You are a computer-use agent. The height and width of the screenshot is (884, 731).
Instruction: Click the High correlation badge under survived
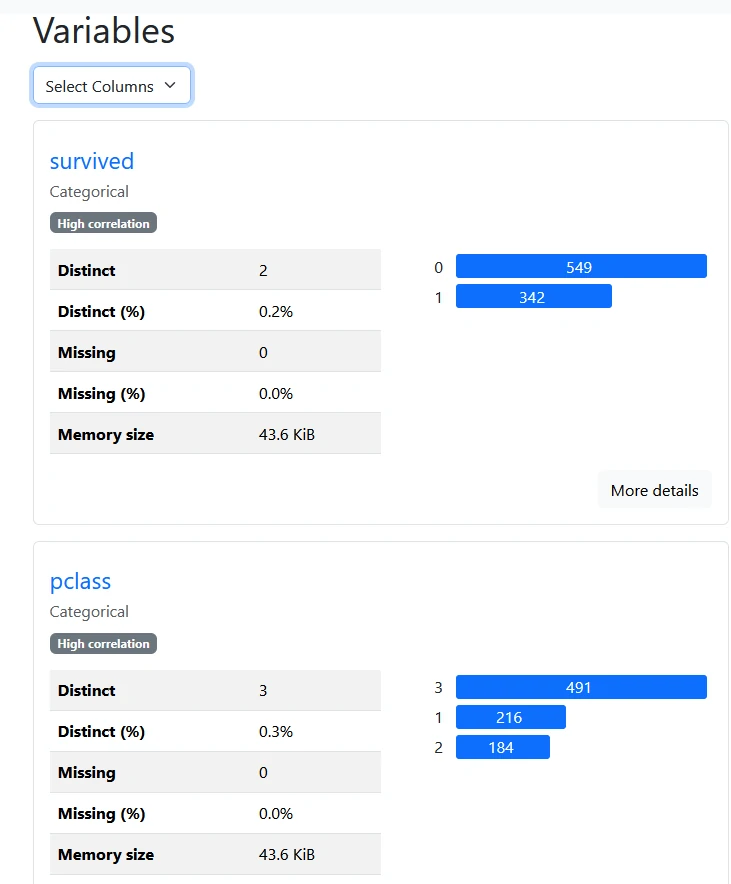pyautogui.click(x=103, y=223)
